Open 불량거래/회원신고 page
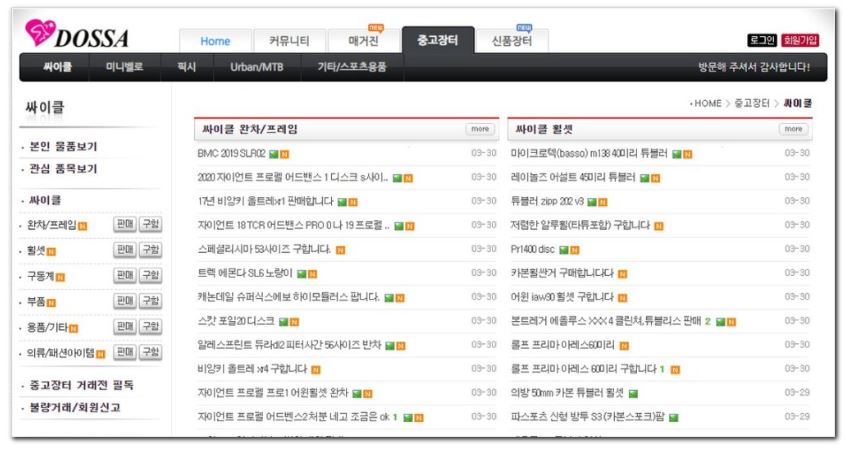The height and width of the screenshot is (449, 845). click(75, 407)
